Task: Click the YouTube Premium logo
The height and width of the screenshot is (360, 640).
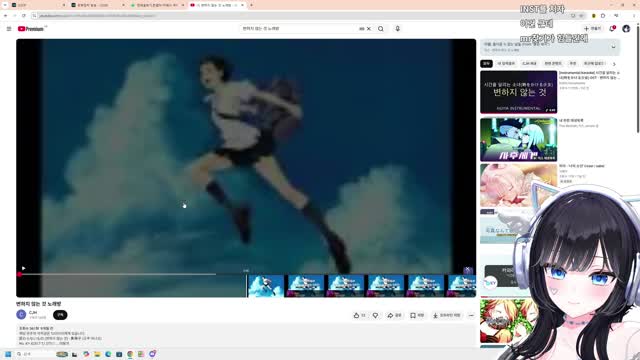Action: tap(31, 29)
